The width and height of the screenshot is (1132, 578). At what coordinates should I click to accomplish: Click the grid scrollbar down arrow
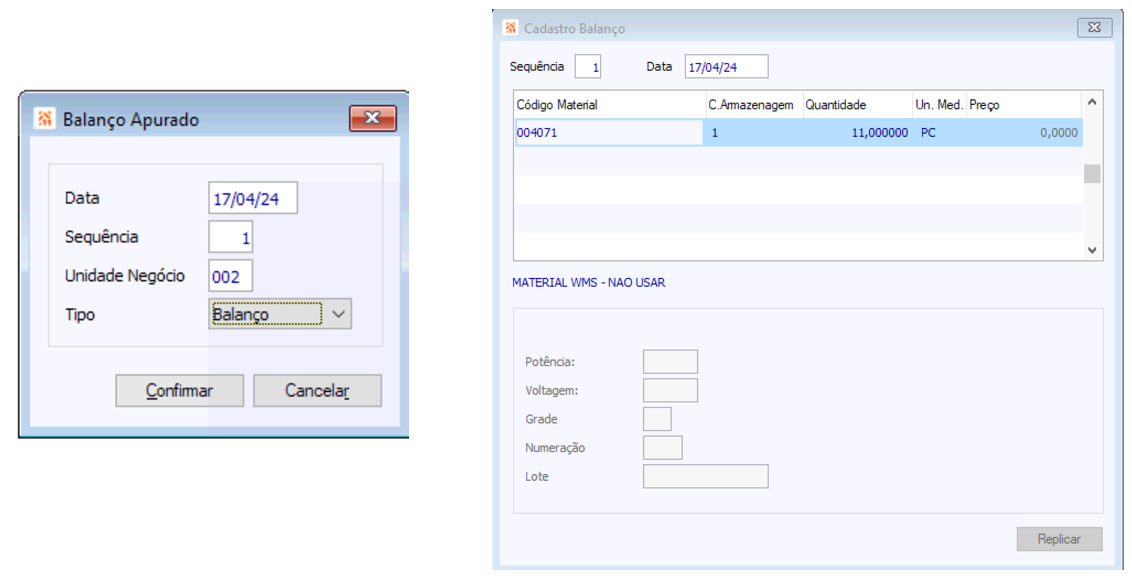pos(1092,250)
